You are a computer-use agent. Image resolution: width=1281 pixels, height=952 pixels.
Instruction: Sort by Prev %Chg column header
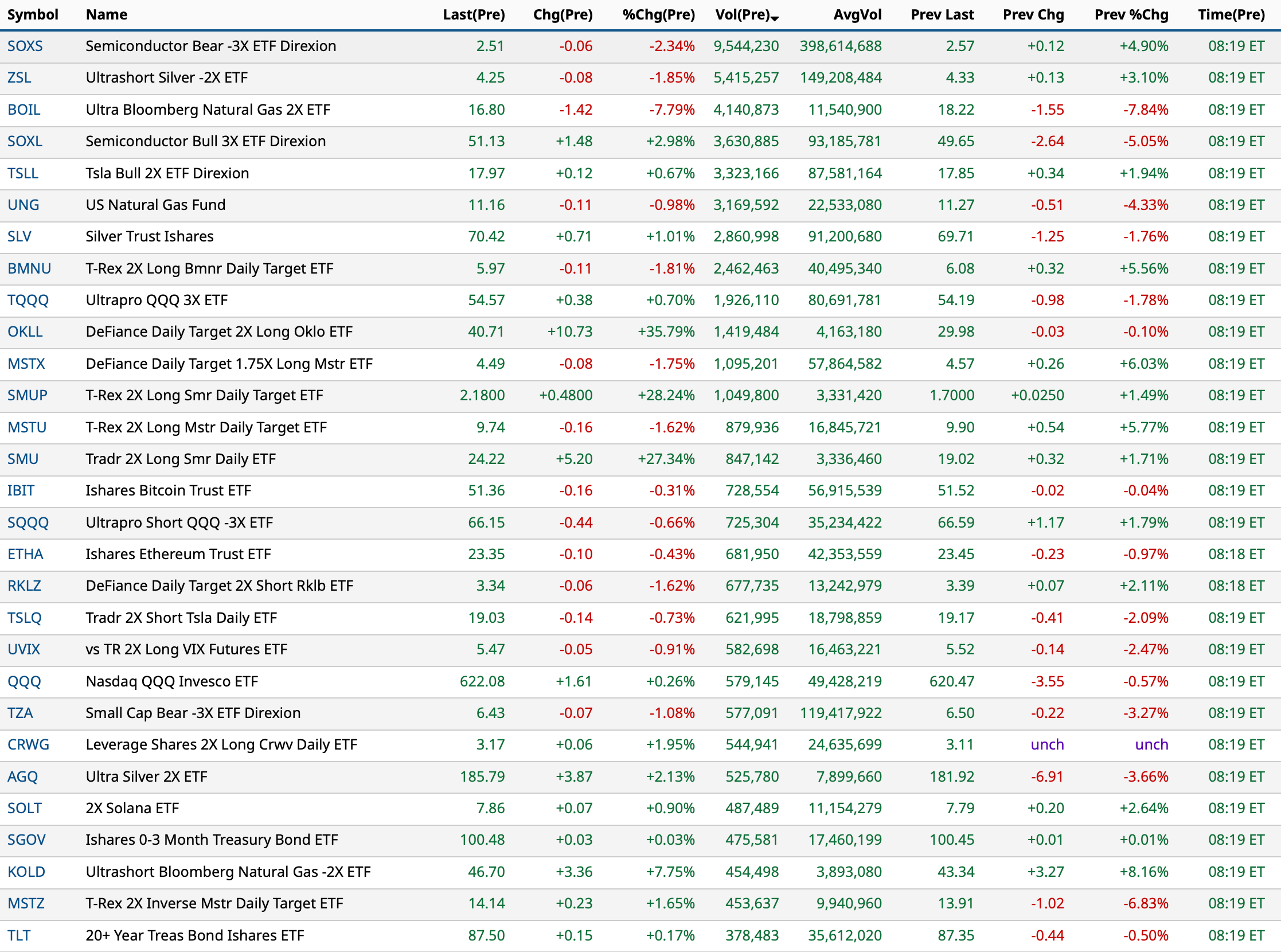(x=1131, y=14)
